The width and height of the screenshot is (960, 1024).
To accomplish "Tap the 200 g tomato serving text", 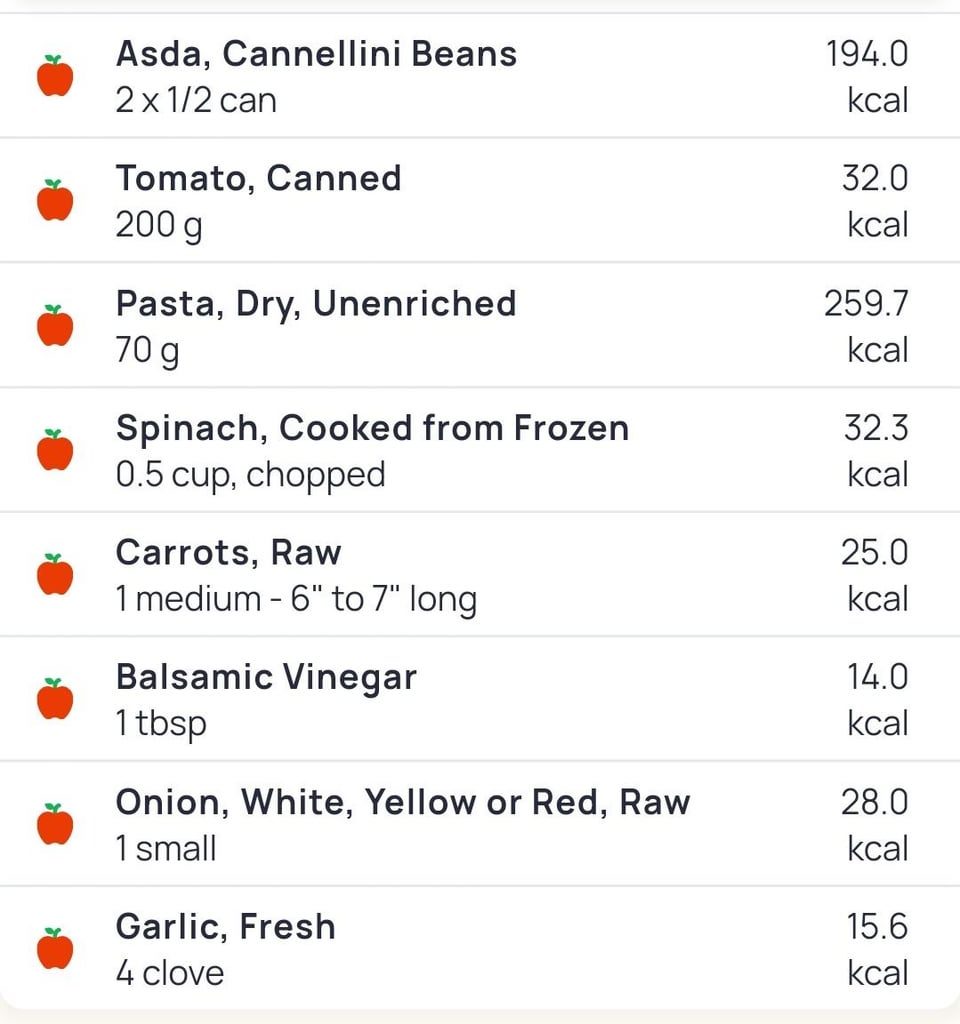I will coord(158,225).
